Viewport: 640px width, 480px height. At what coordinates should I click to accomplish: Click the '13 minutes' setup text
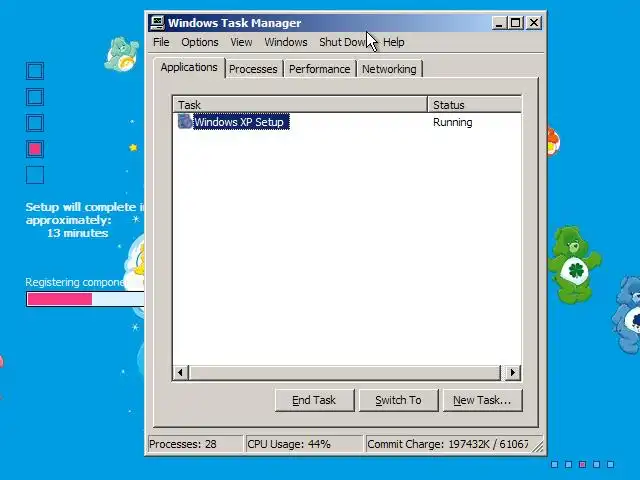[x=78, y=233]
